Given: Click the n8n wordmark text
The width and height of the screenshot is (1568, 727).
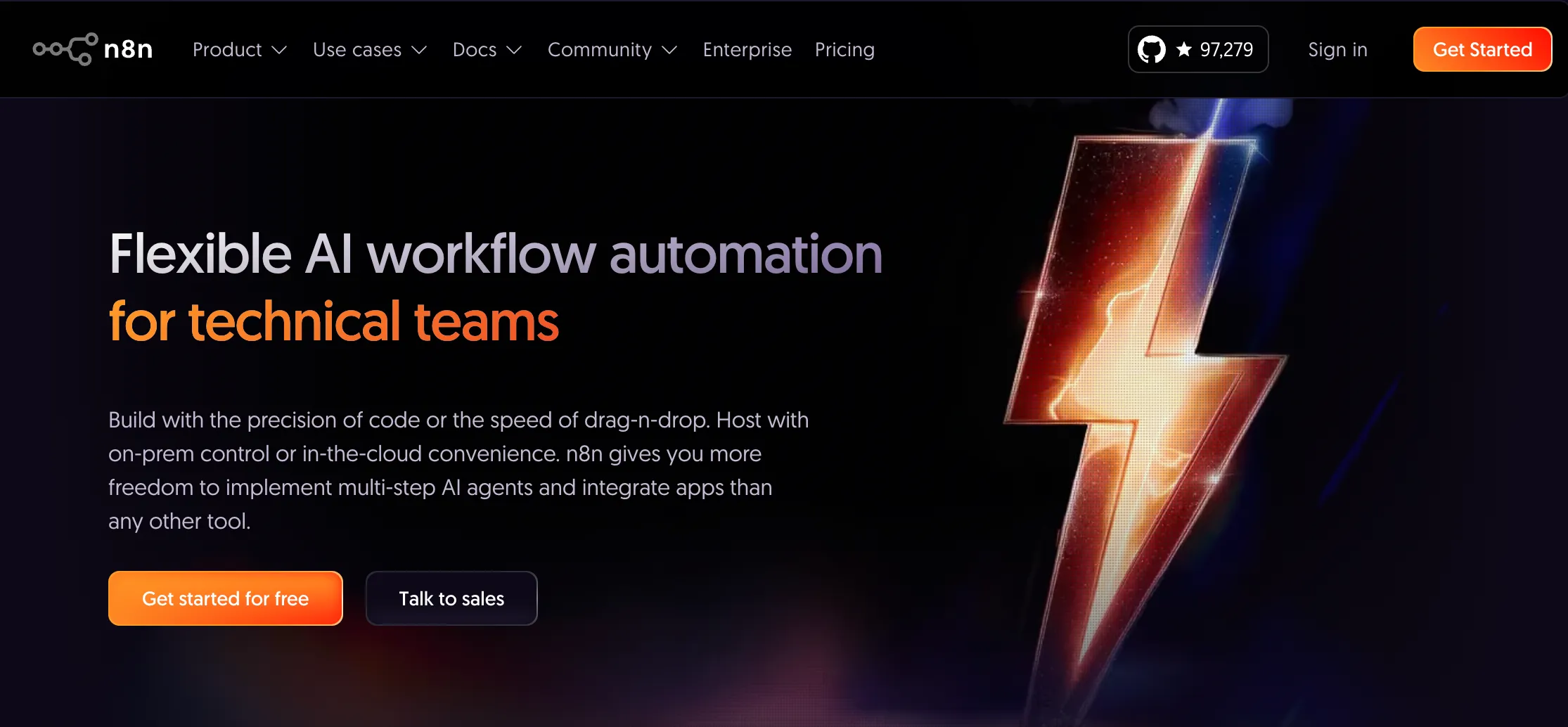Looking at the screenshot, I should (128, 49).
